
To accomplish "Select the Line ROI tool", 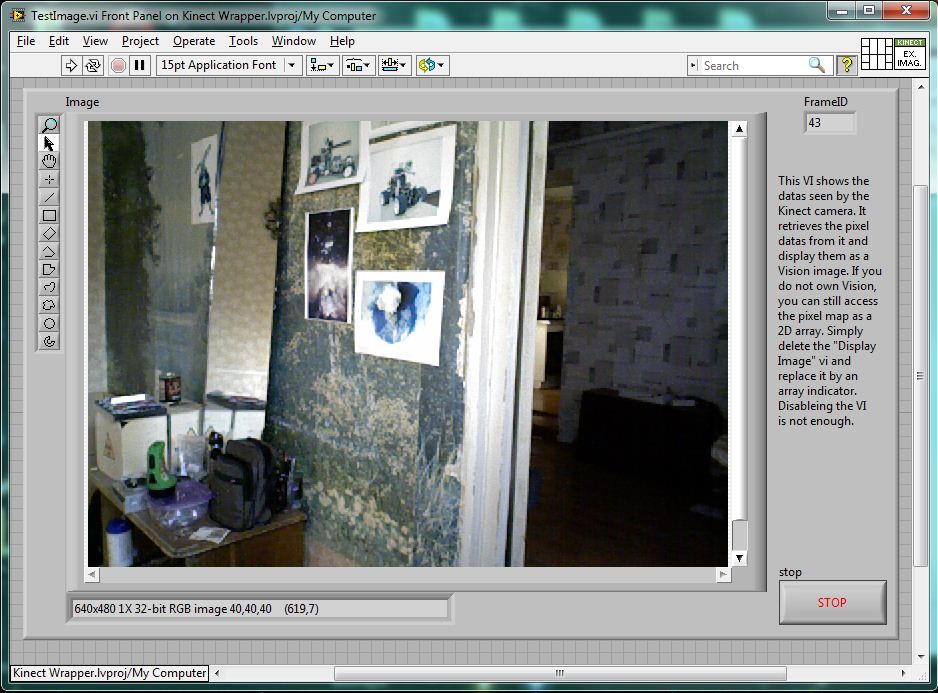I will [49, 197].
